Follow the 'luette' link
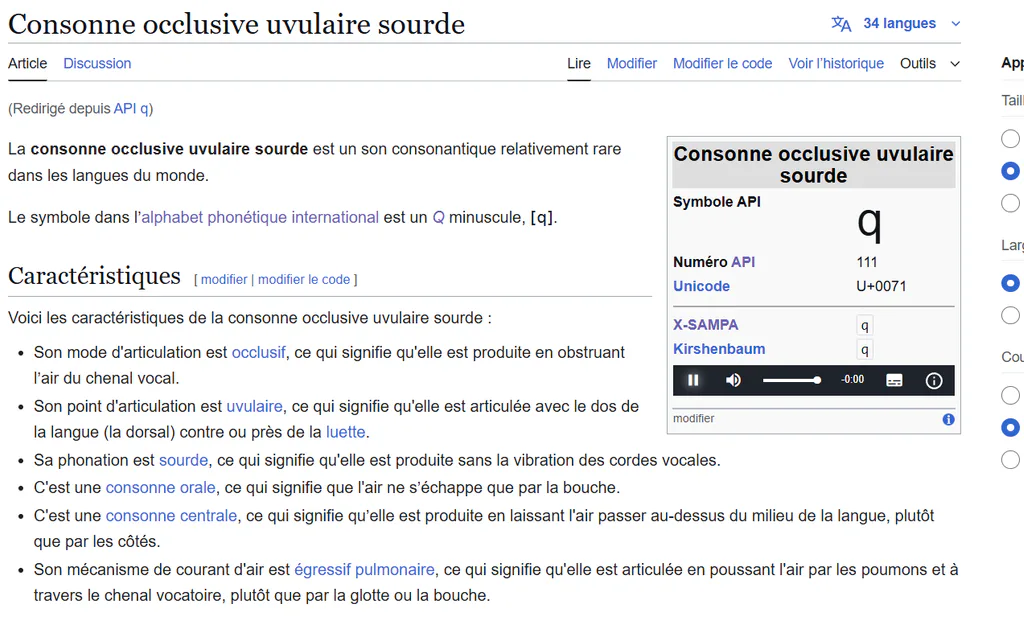The width and height of the screenshot is (1024, 629). pyautogui.click(x=345, y=432)
